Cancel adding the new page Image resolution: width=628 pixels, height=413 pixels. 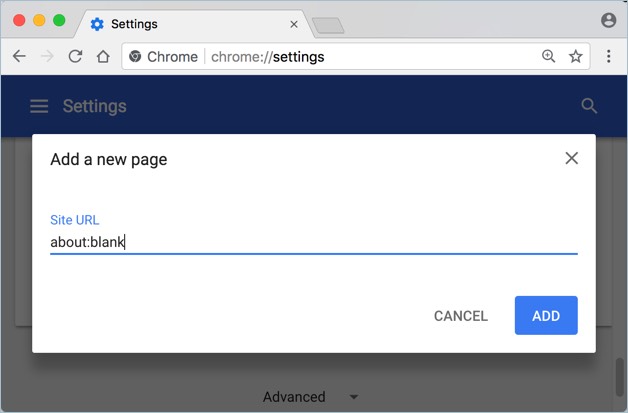(461, 316)
